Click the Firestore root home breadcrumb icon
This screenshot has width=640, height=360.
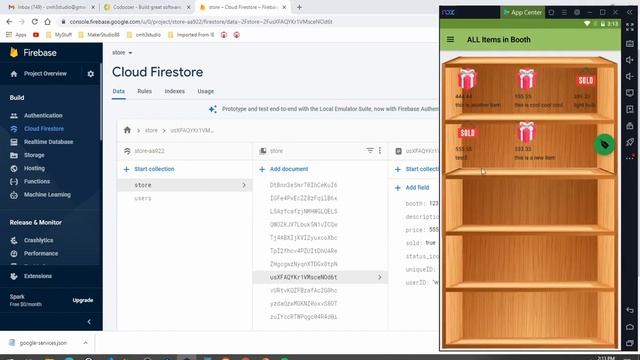(127, 130)
